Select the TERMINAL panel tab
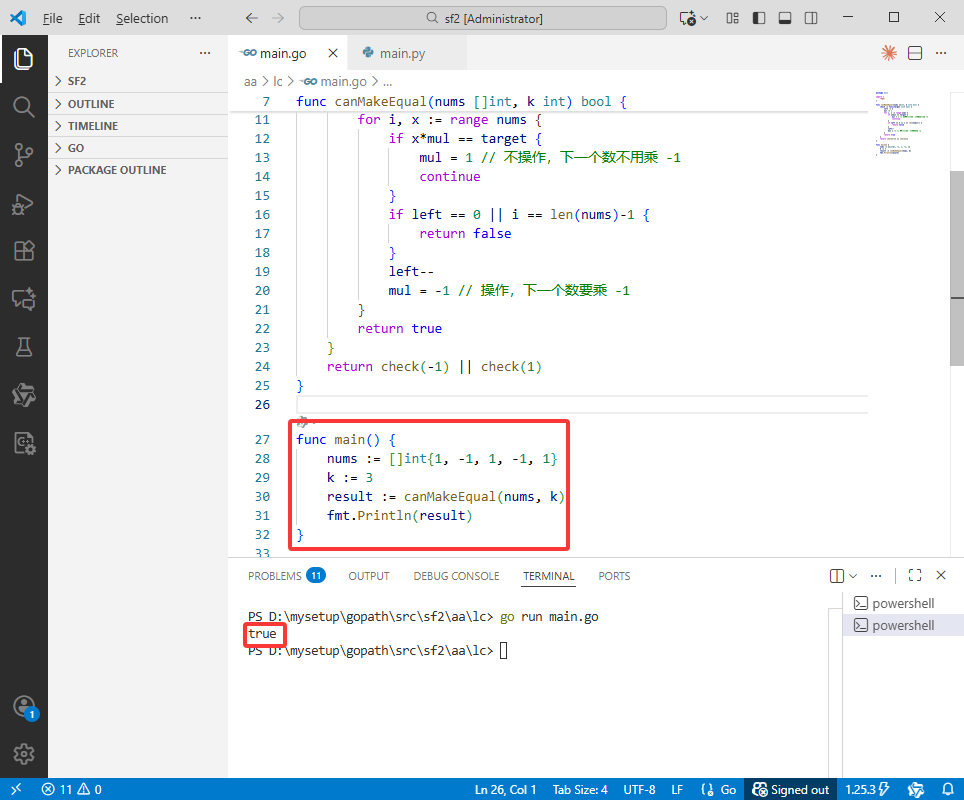The width and height of the screenshot is (964, 800). 548,576
